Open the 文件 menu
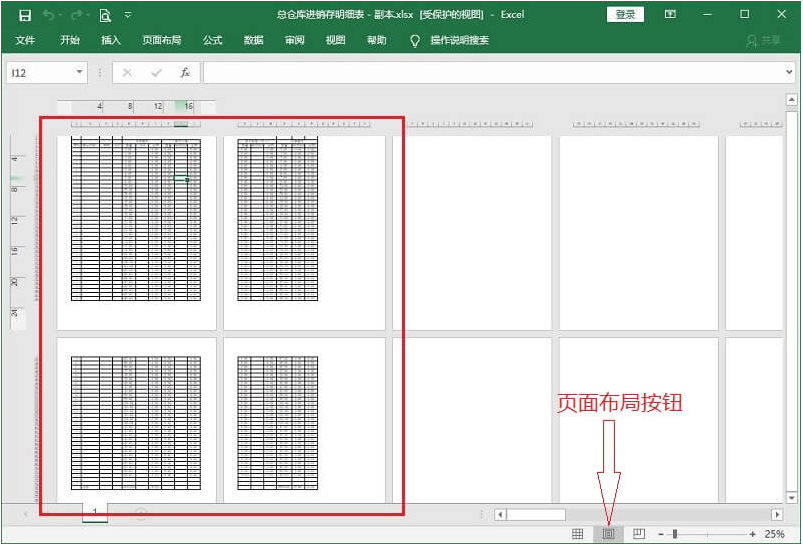Screen dimensions: 803x546 [x=25, y=40]
